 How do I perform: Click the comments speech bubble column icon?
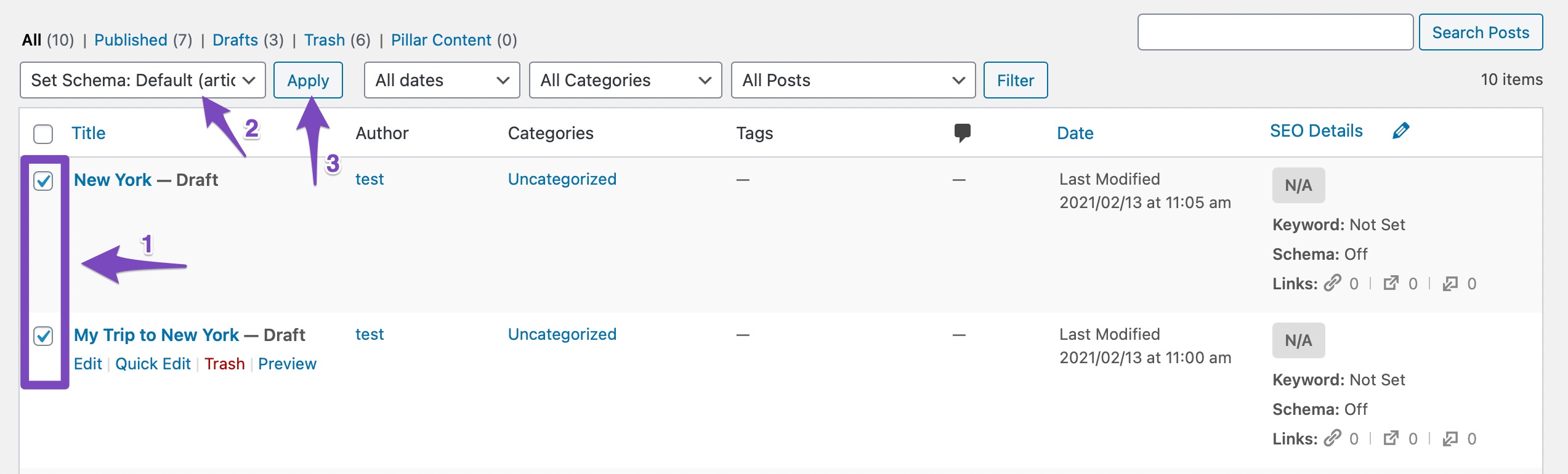tap(962, 132)
